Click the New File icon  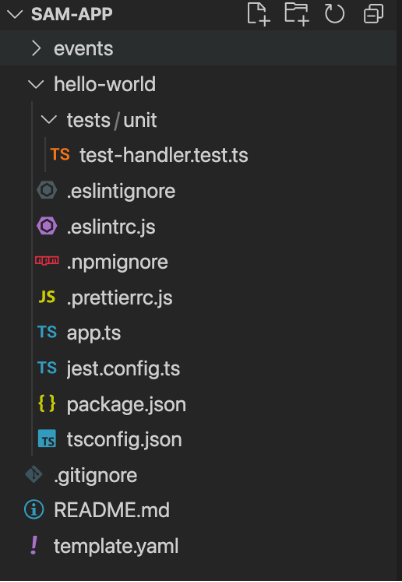(x=258, y=14)
